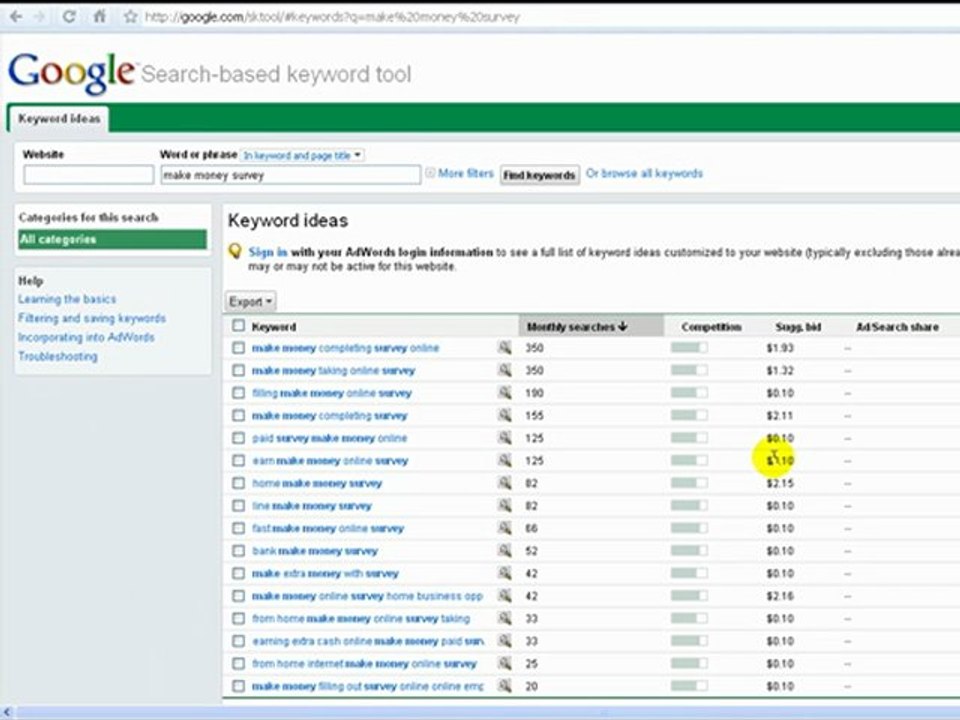Tick the select-all checkbox in the Keyword header
The width and height of the screenshot is (960, 720).
(238, 326)
